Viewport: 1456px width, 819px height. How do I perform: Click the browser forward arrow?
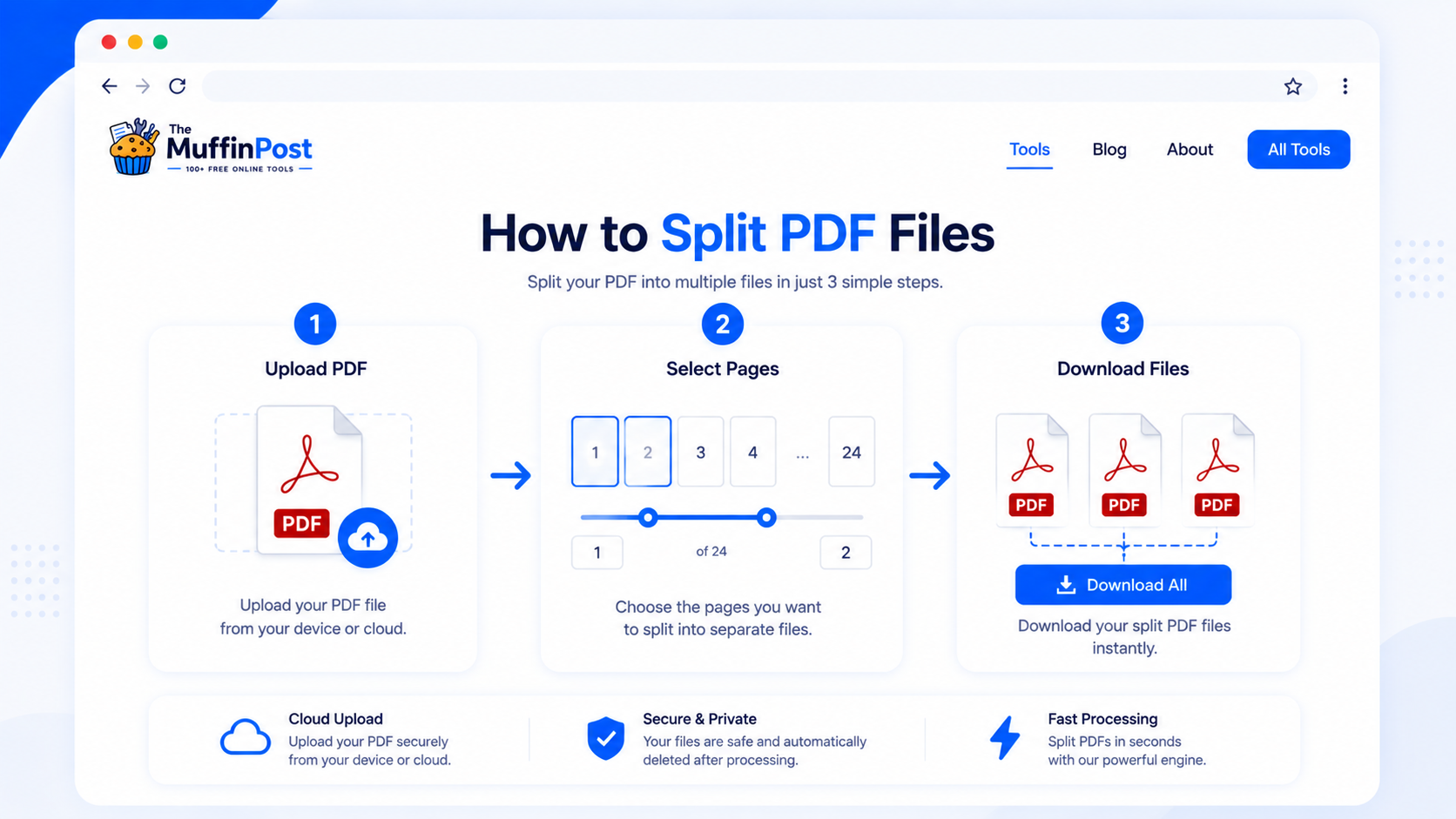(143, 86)
